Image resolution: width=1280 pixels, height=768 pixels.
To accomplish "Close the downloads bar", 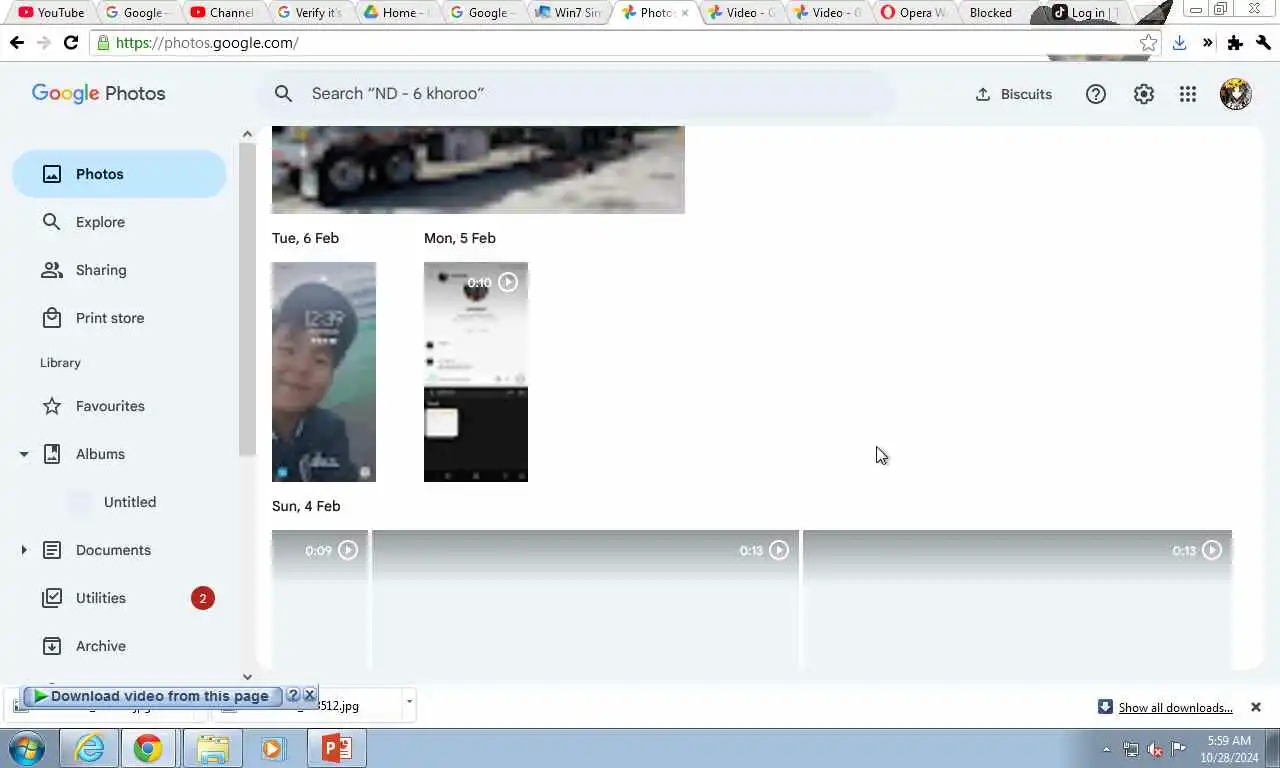I will (x=1256, y=707).
